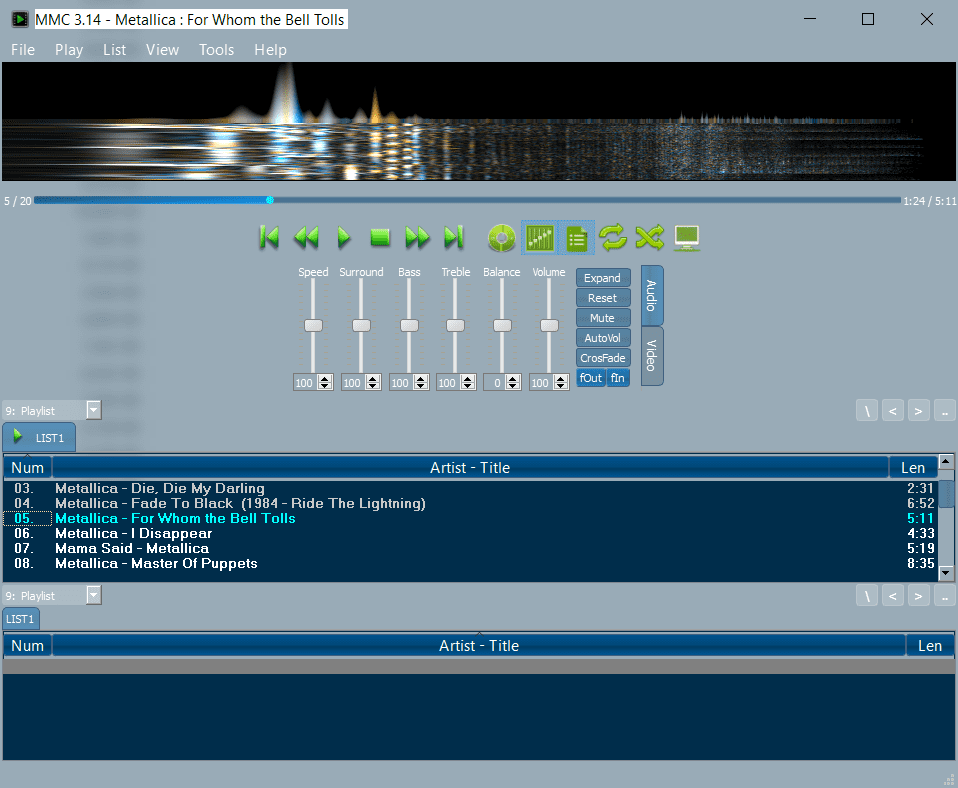Toggle shuffle mode icon
This screenshot has height=788, width=958.
click(649, 237)
